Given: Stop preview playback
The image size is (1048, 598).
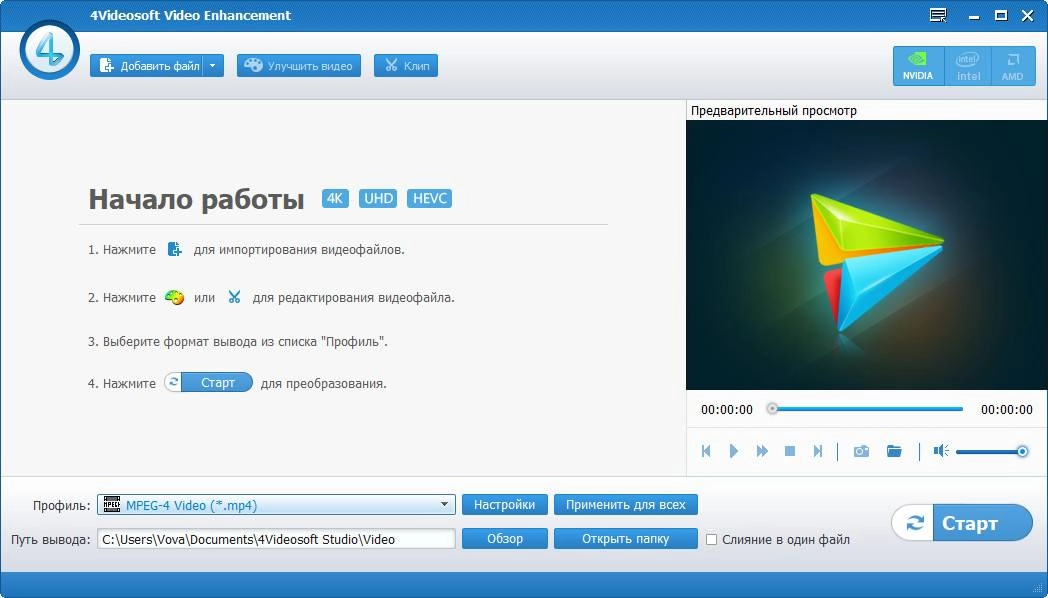Looking at the screenshot, I should [x=790, y=451].
